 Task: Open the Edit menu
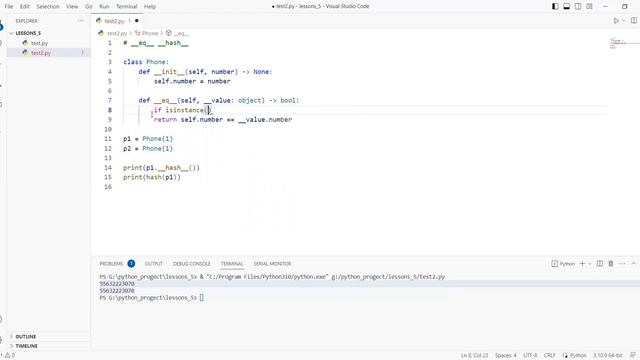[24, 7]
